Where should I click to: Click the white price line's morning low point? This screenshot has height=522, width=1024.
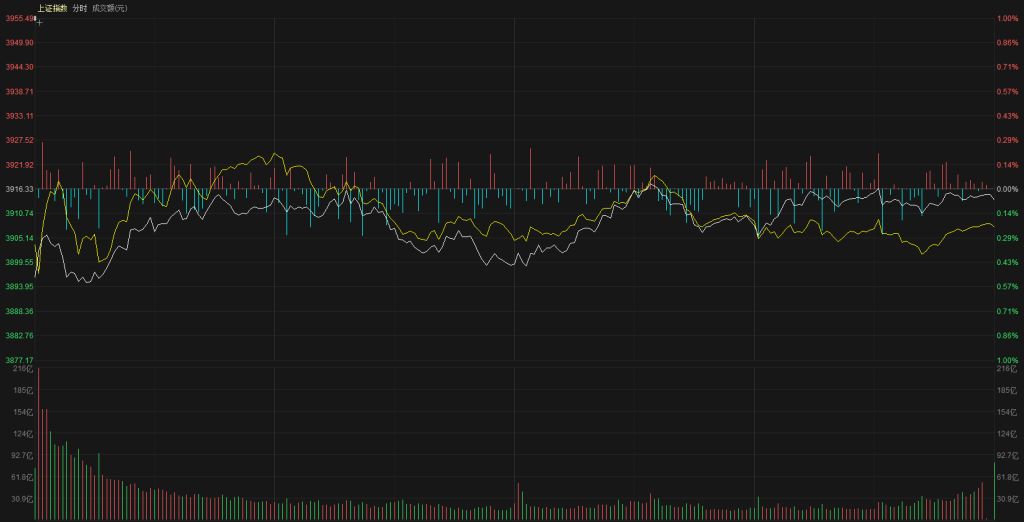click(x=88, y=282)
